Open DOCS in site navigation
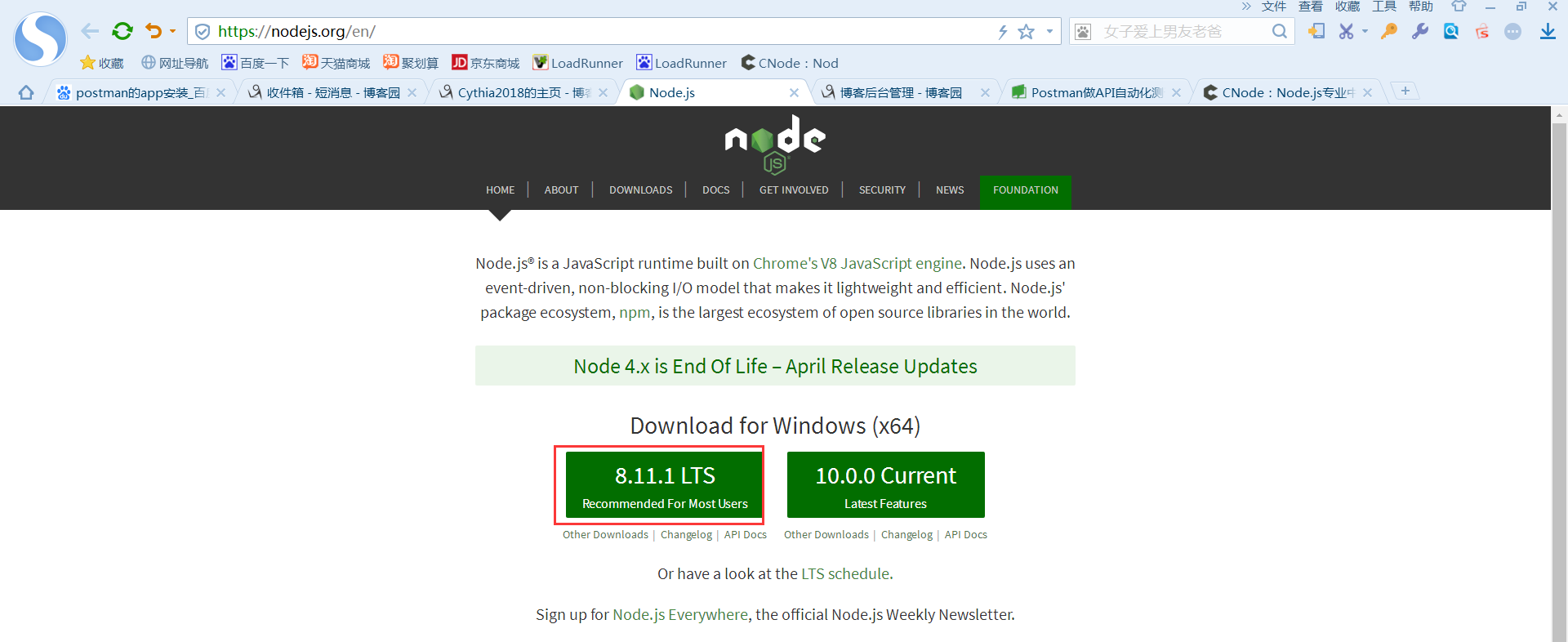Viewport: 1568px width, 642px height. coord(716,189)
